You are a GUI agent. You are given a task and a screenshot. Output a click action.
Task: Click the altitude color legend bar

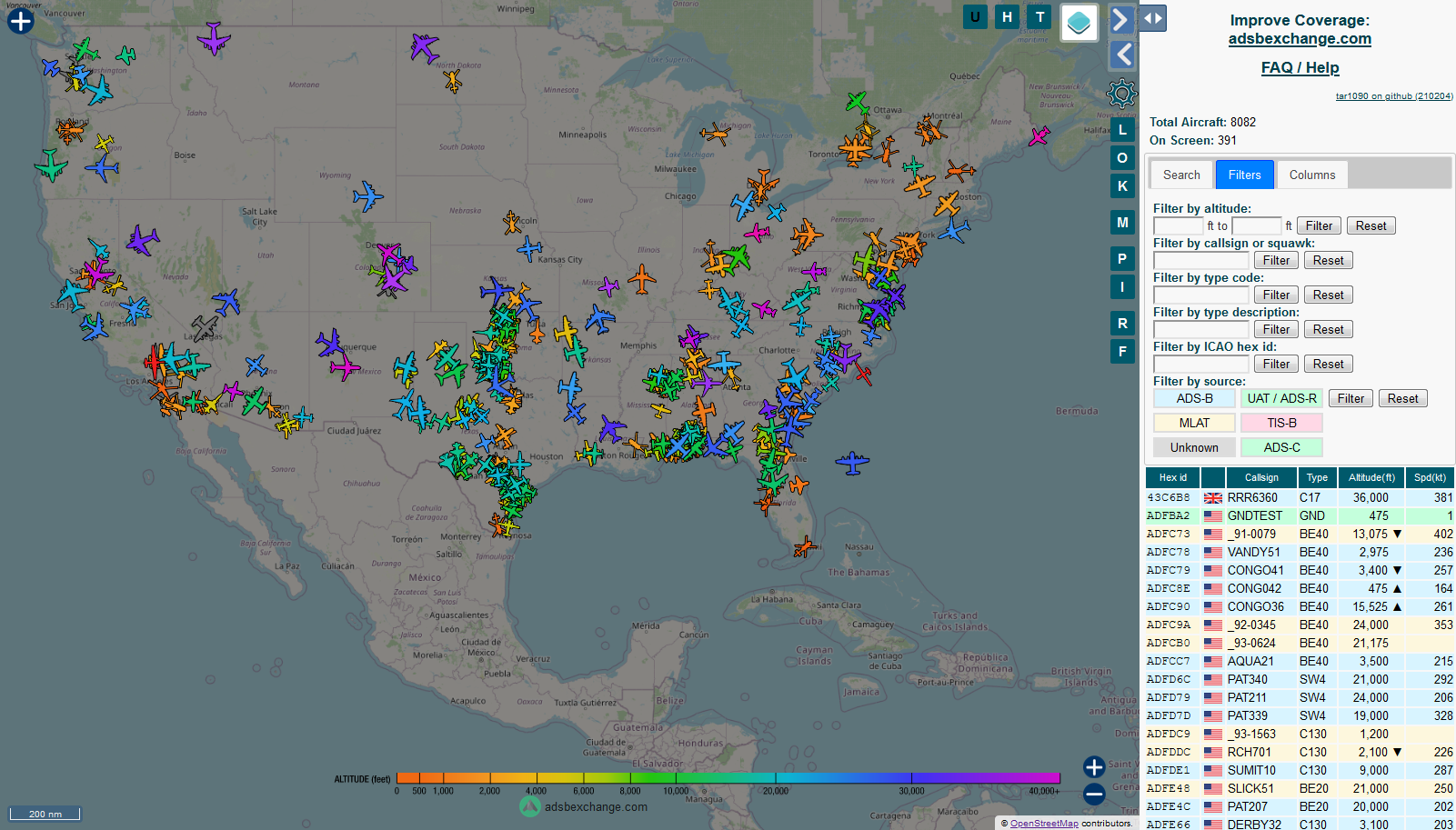[x=728, y=778]
